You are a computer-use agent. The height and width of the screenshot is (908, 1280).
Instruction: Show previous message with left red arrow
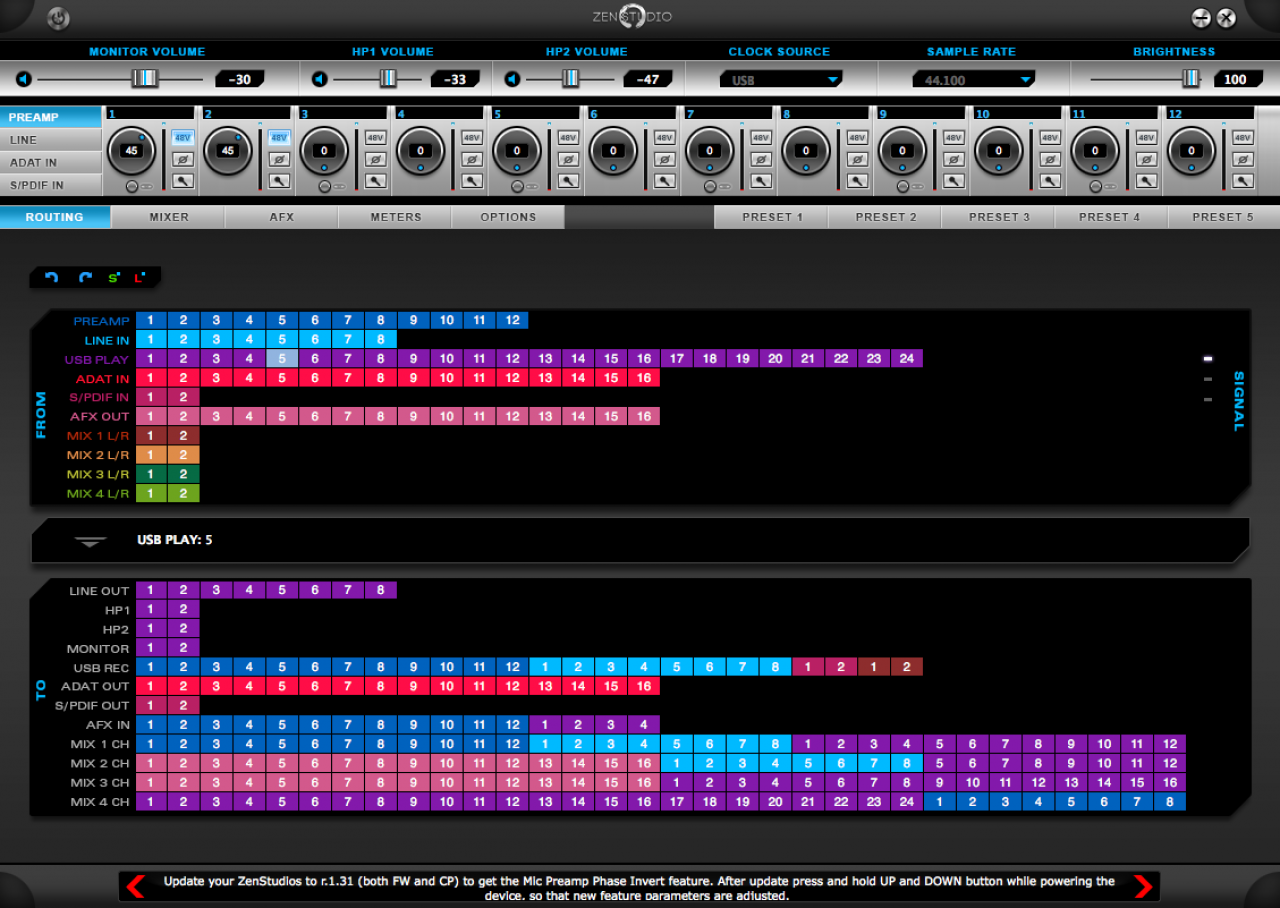point(136,886)
